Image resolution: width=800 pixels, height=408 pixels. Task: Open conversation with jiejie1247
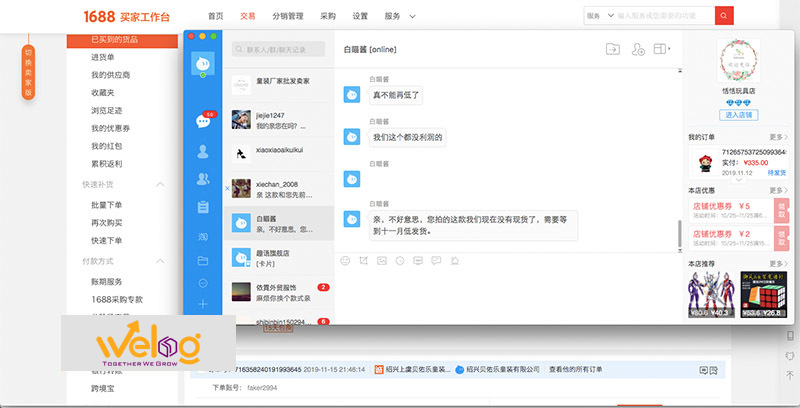(x=279, y=120)
